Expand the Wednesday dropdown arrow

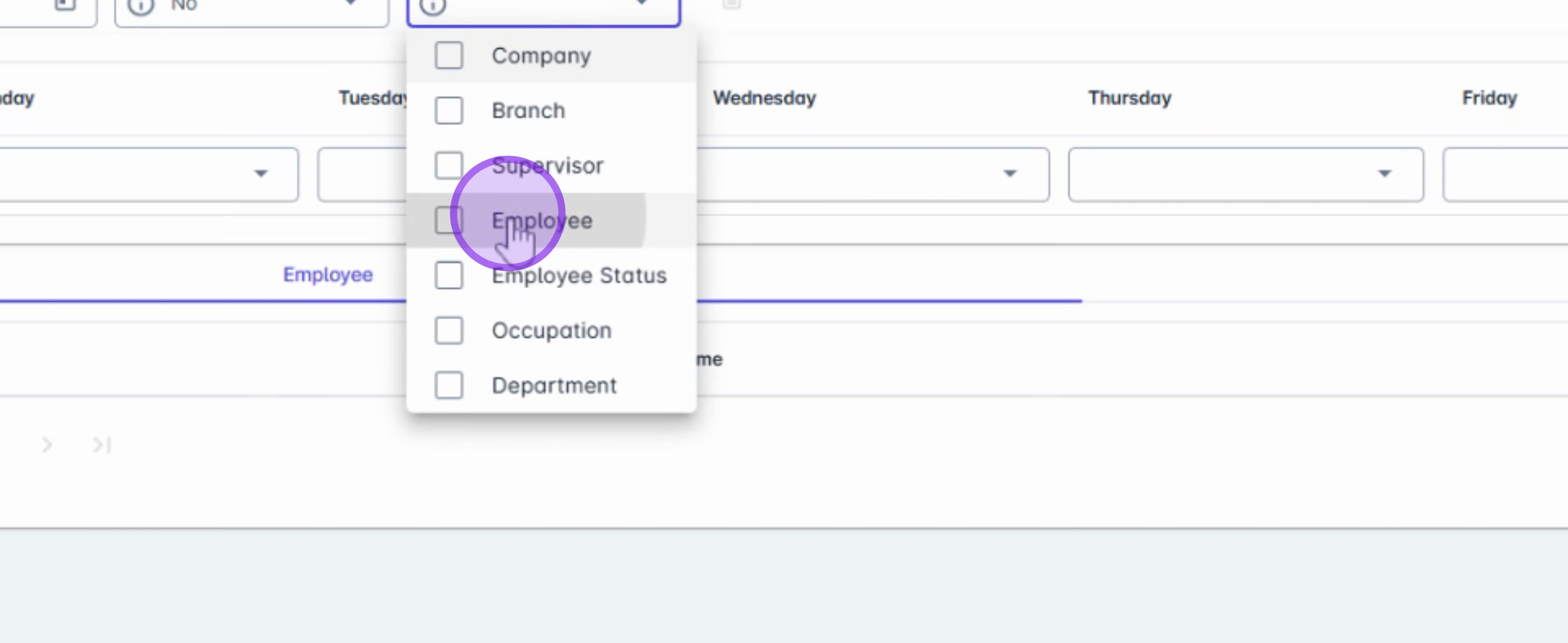(x=1010, y=174)
